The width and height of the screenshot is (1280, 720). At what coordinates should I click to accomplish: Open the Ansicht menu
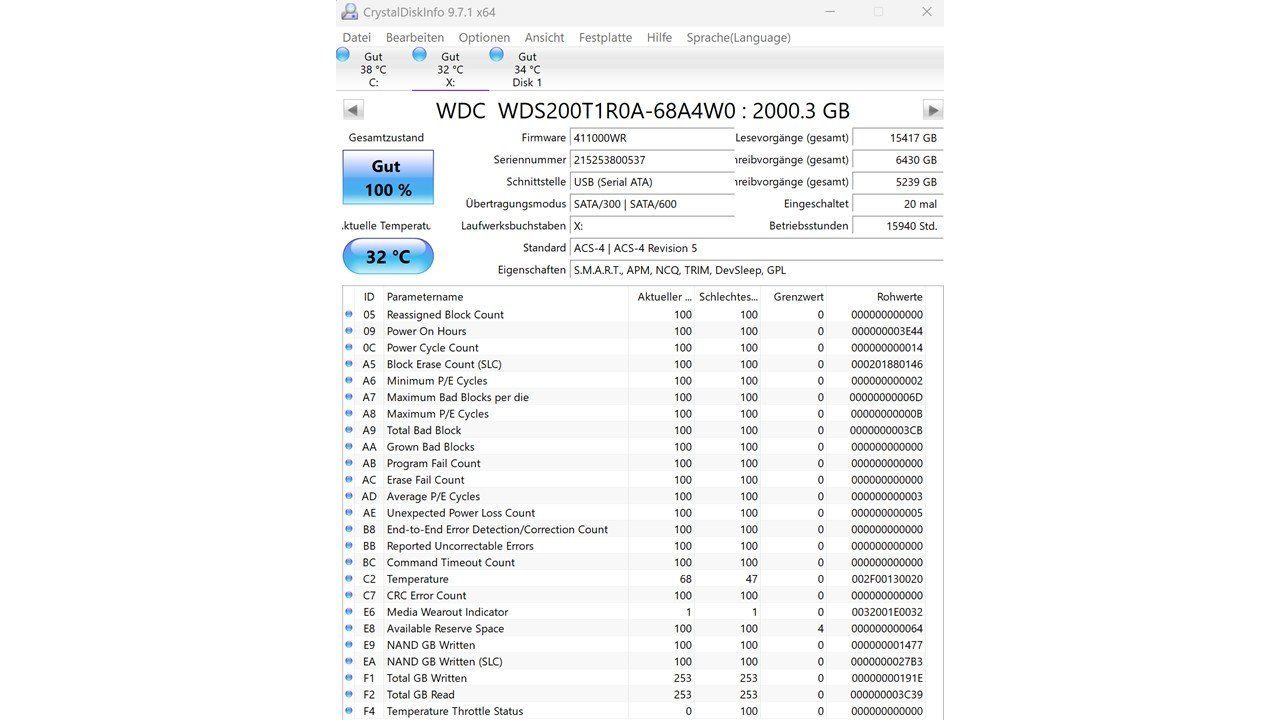click(544, 37)
